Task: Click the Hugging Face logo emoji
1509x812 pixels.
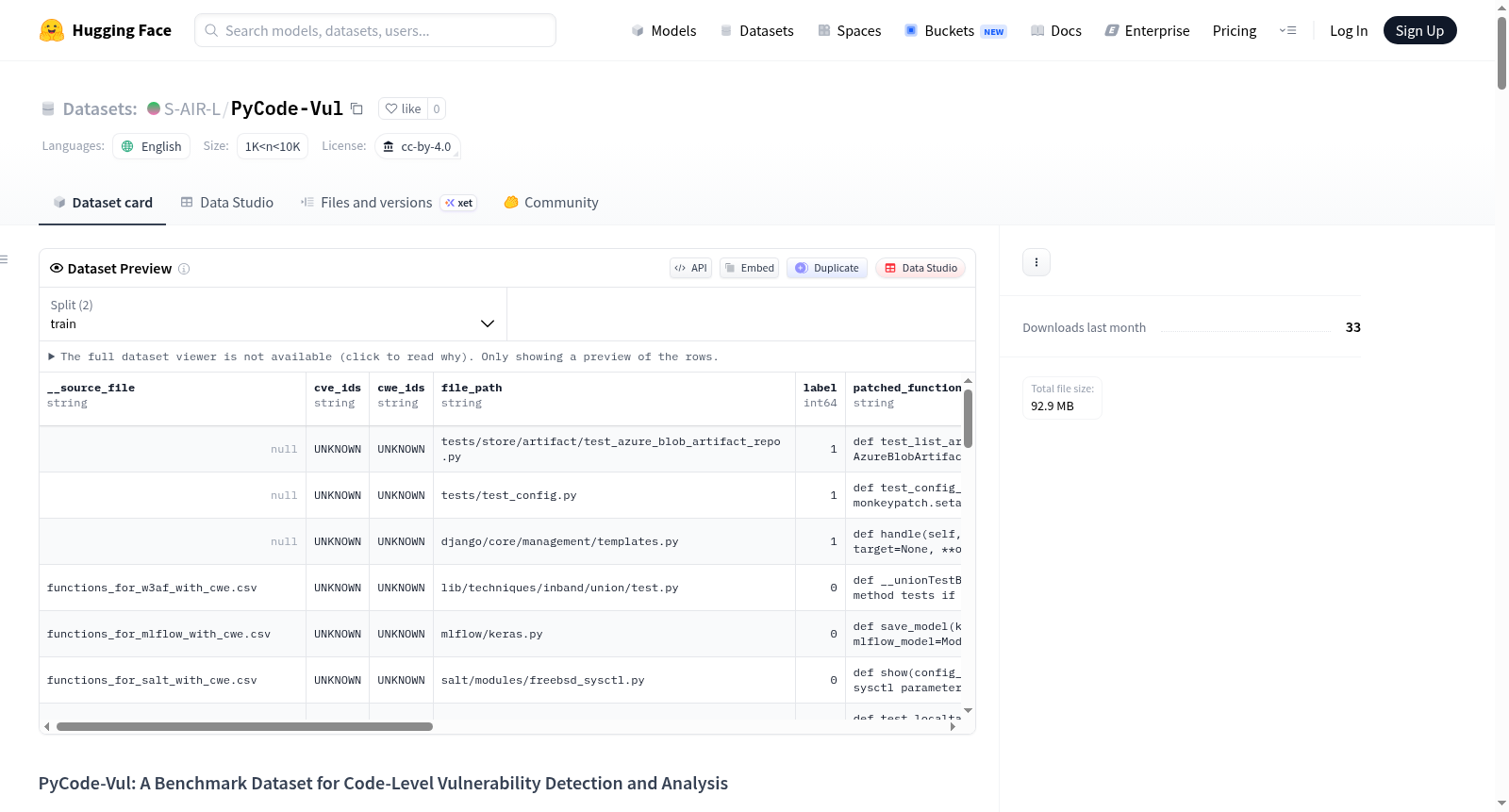Action: (52, 30)
